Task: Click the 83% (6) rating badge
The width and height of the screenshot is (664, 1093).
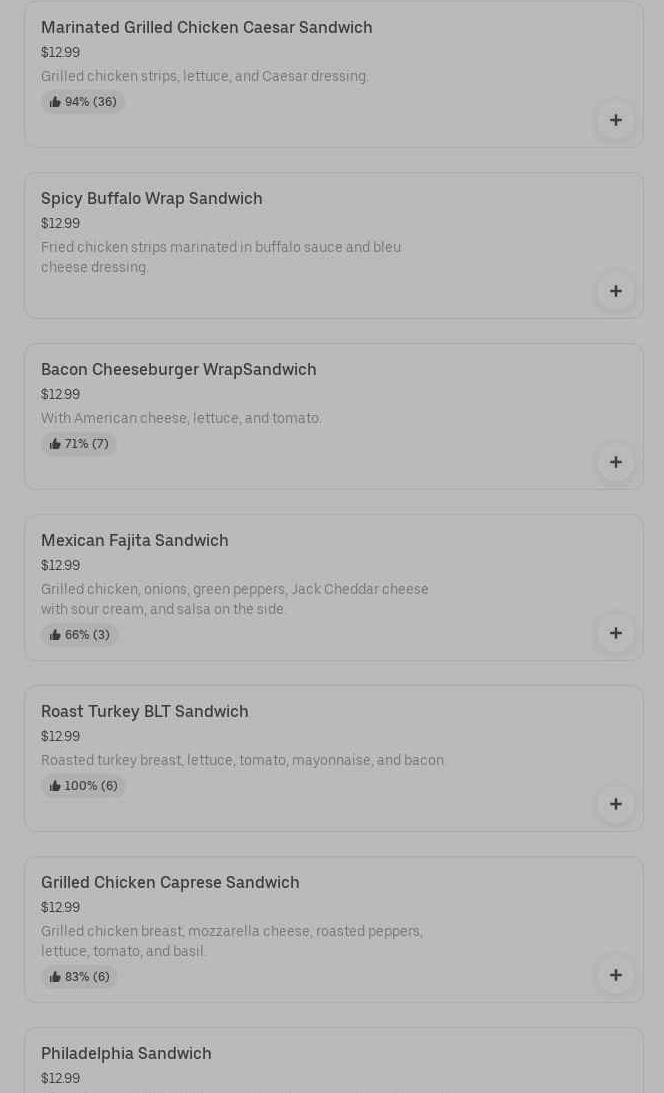Action: pos(80,977)
